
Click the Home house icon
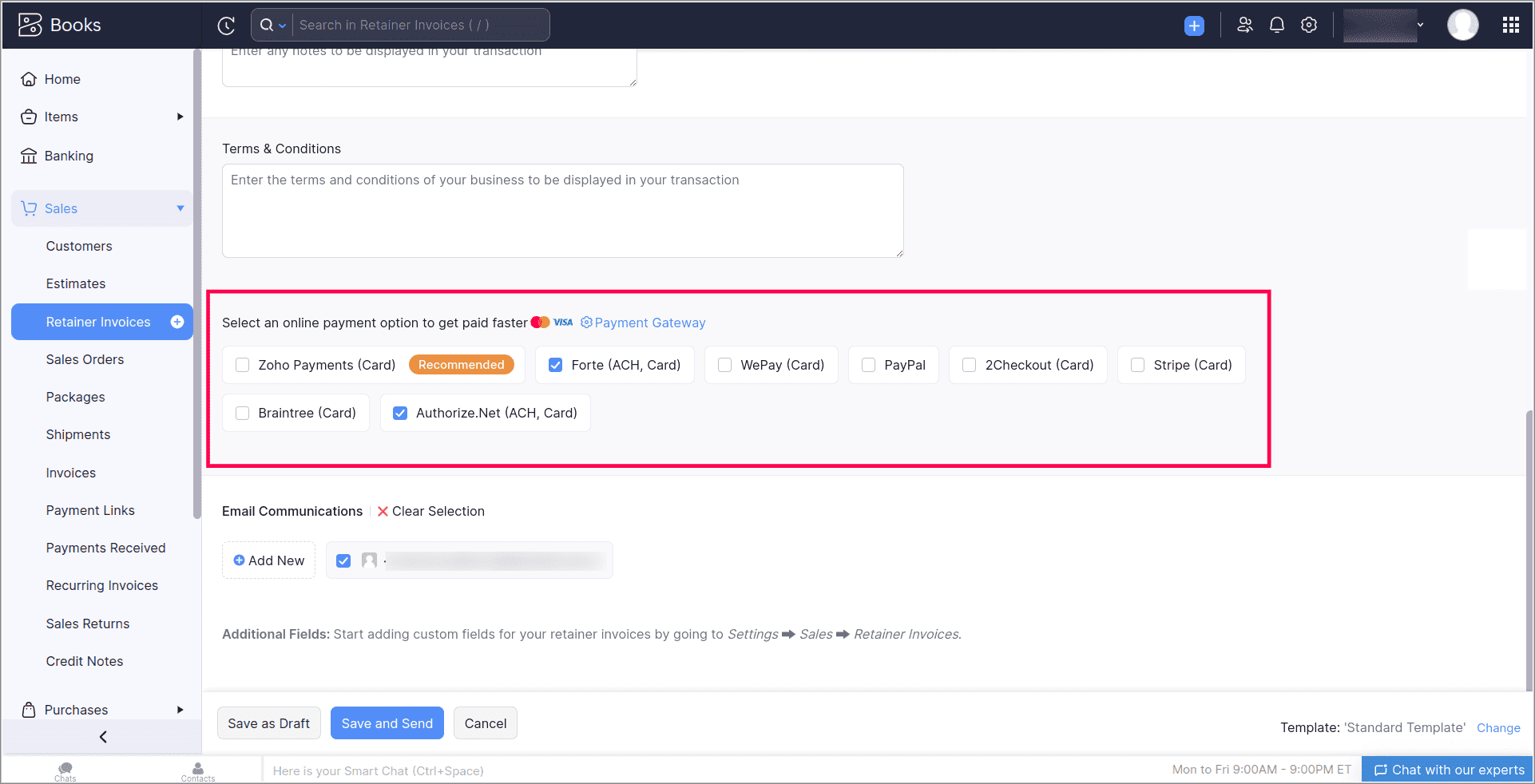pos(29,79)
